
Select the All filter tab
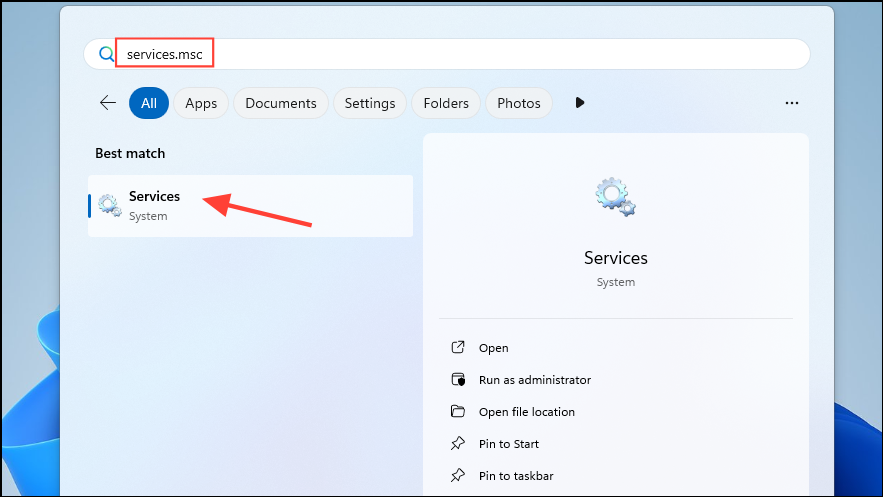pos(149,103)
